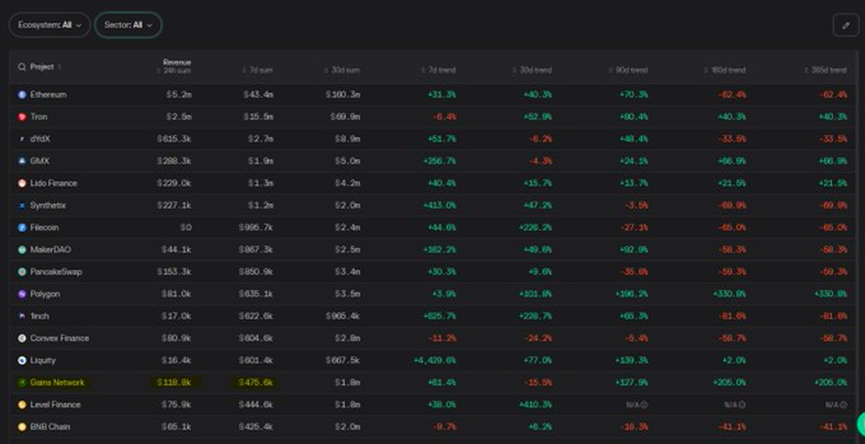The width and height of the screenshot is (865, 444).
Task: Sort by 30d sum column header
Action: (341, 71)
